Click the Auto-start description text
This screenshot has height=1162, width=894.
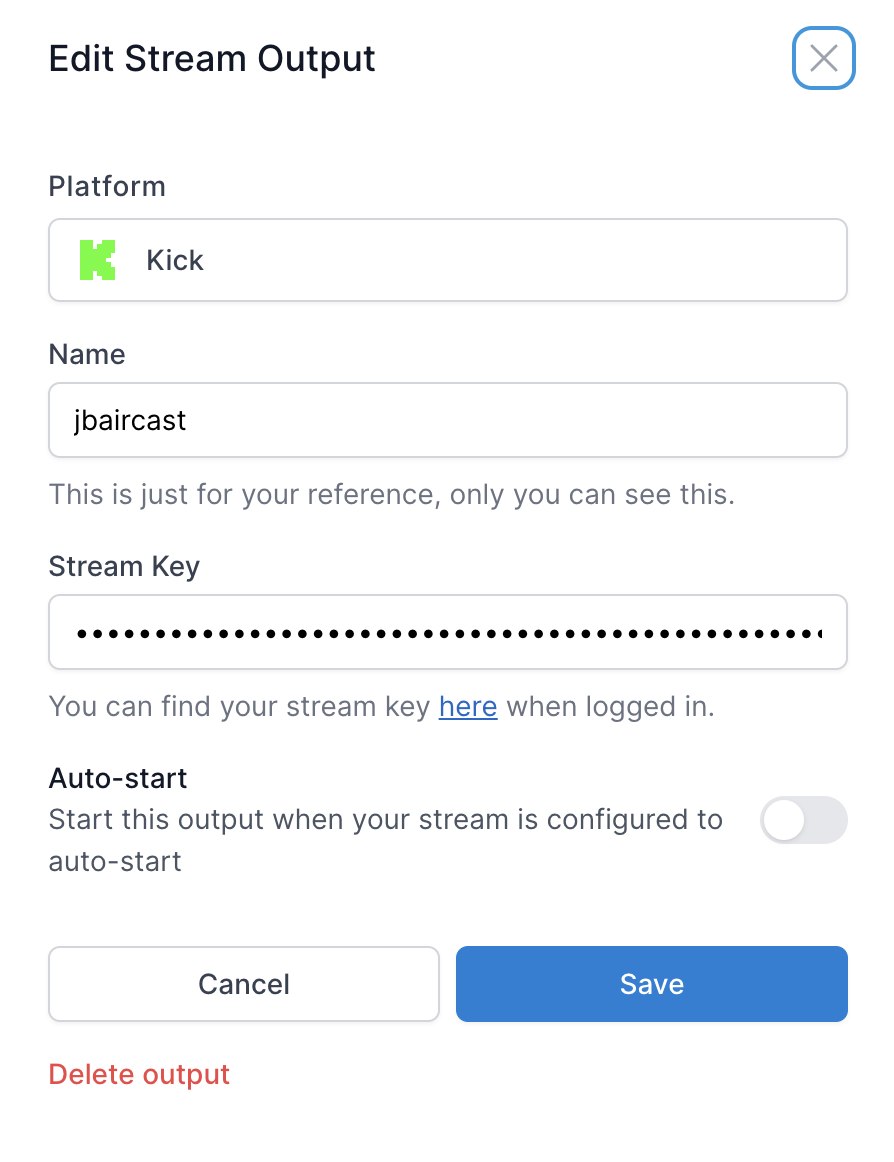tap(385, 841)
